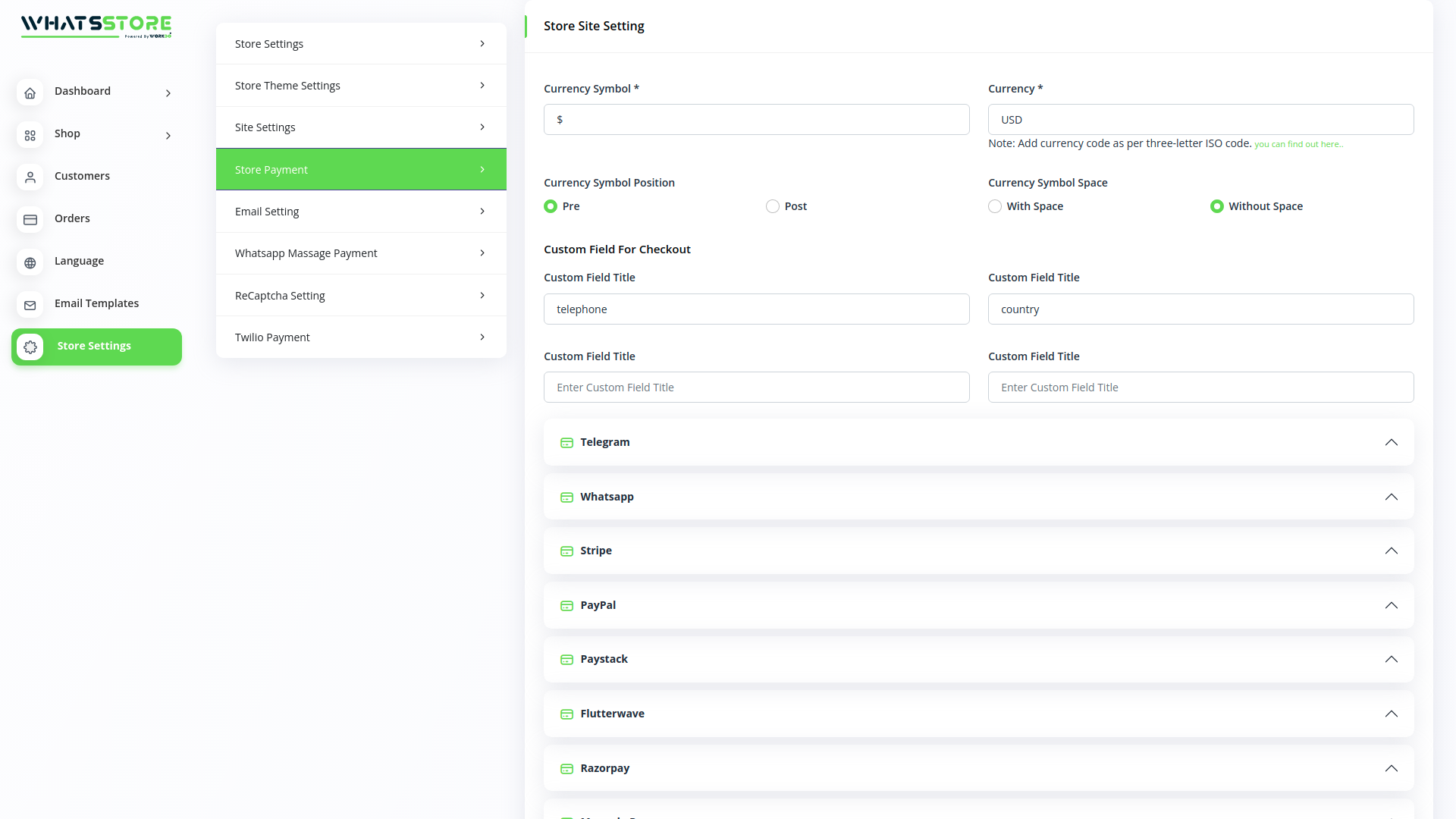Click the Dashboard home icon
Viewport: 1456px width, 819px height.
point(30,93)
